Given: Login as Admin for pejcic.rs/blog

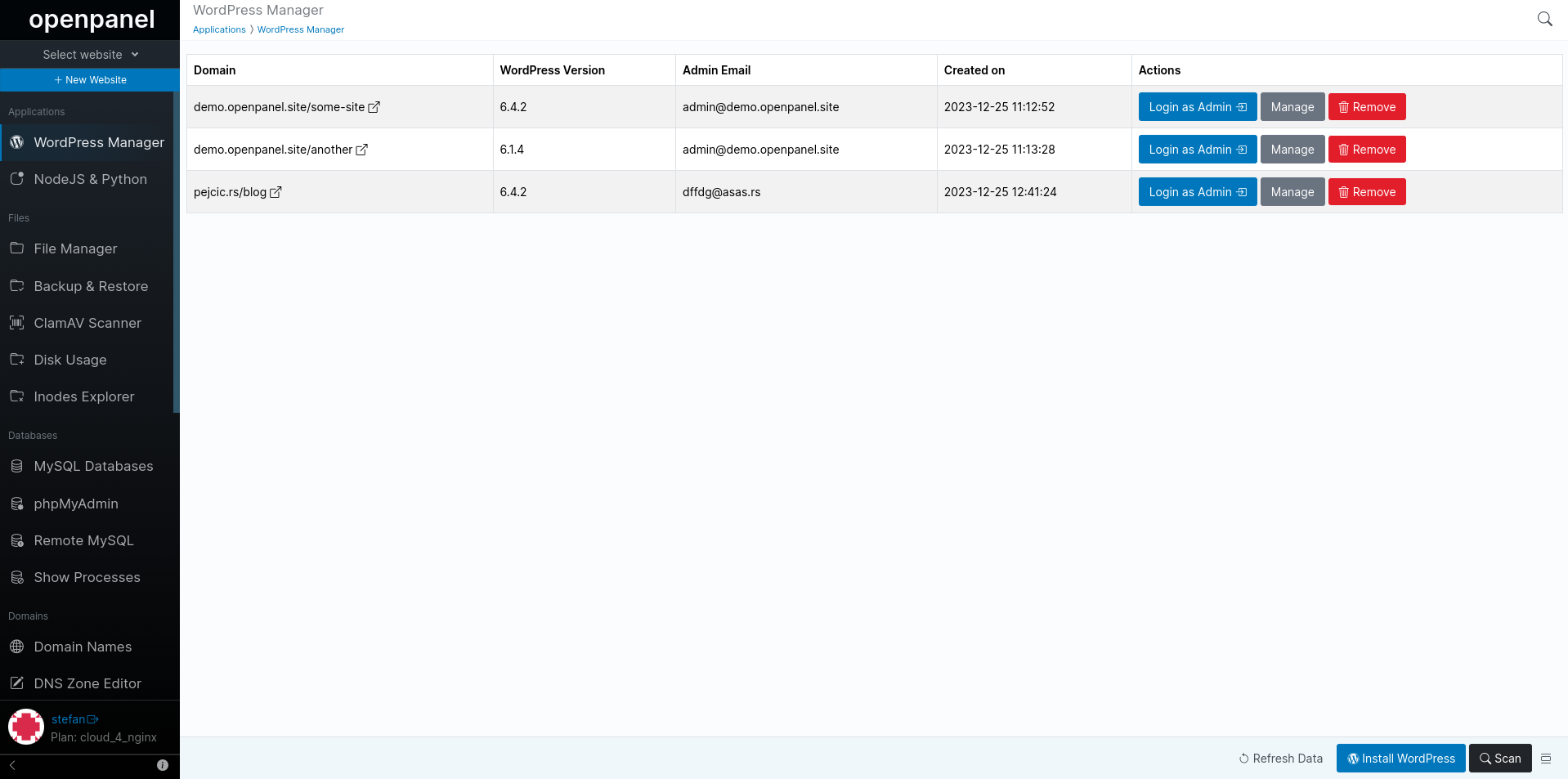Looking at the screenshot, I should (x=1198, y=192).
